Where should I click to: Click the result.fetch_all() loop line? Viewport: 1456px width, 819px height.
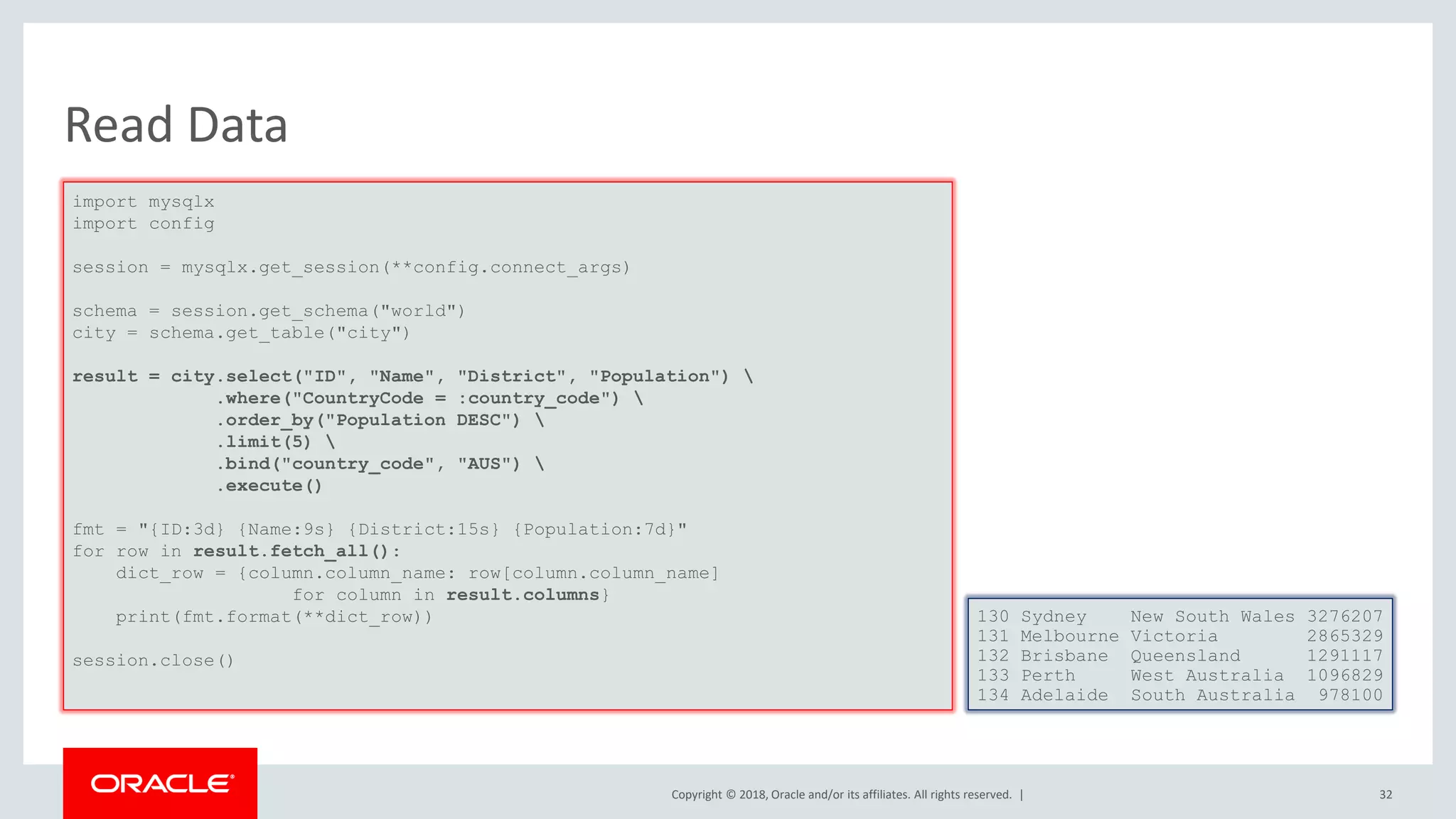click(x=237, y=552)
